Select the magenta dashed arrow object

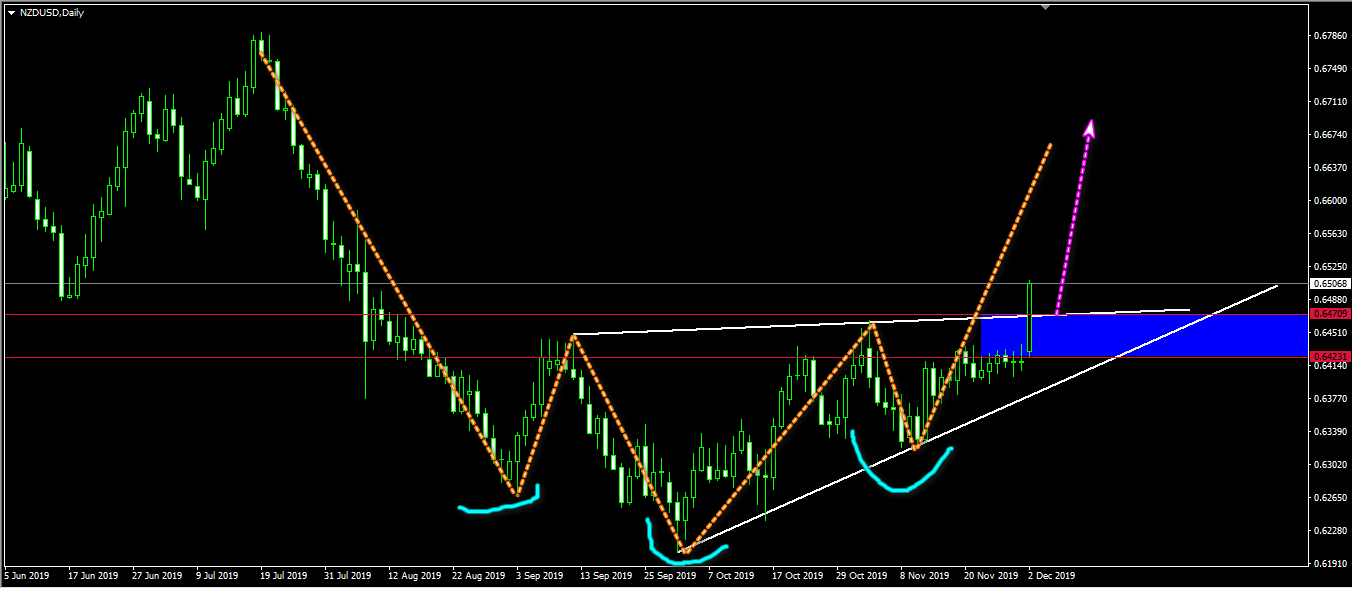point(1075,215)
